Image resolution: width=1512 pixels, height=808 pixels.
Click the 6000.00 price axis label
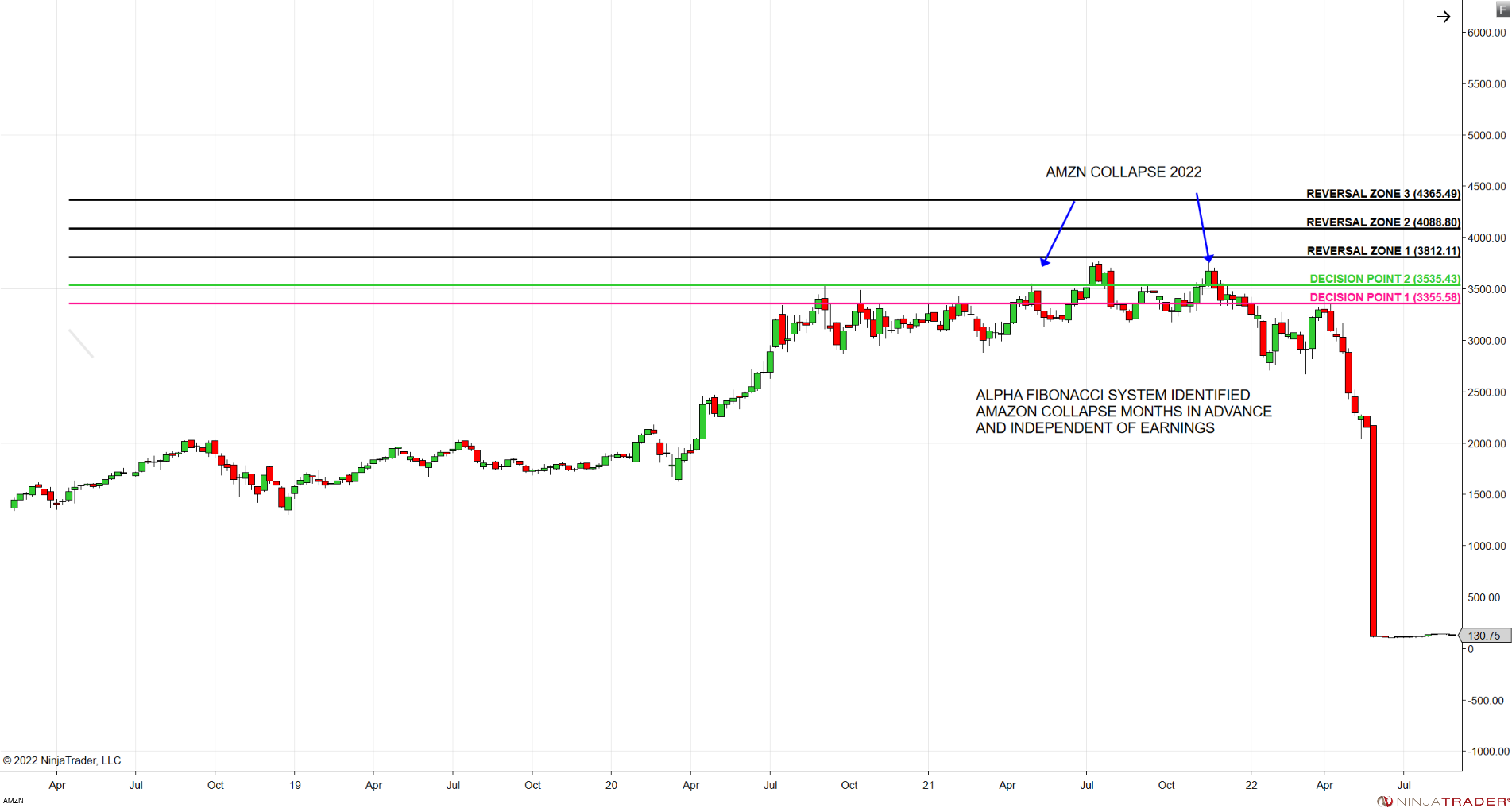click(1487, 33)
